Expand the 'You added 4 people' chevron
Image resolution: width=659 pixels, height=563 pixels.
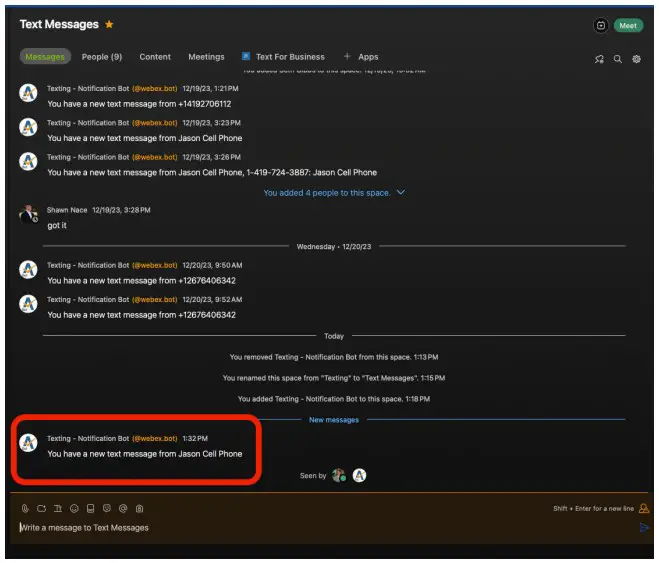pyautogui.click(x=401, y=192)
